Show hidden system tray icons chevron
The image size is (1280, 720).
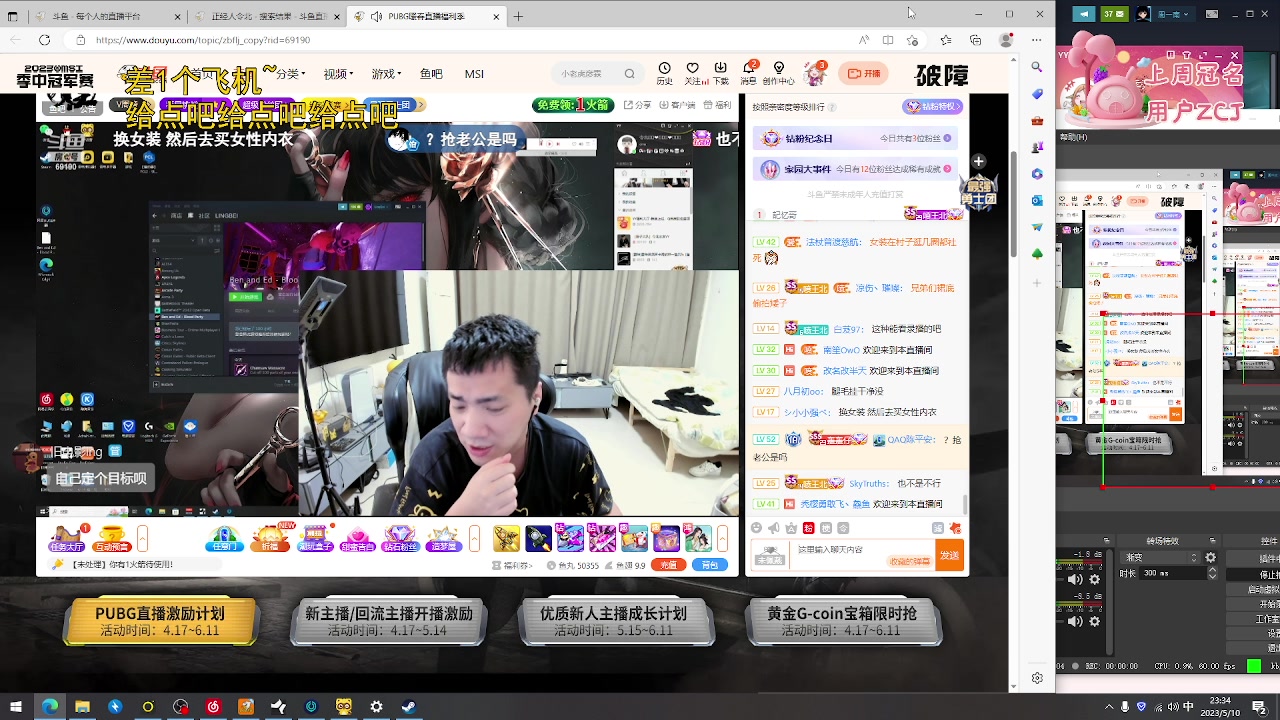tap(1108, 706)
